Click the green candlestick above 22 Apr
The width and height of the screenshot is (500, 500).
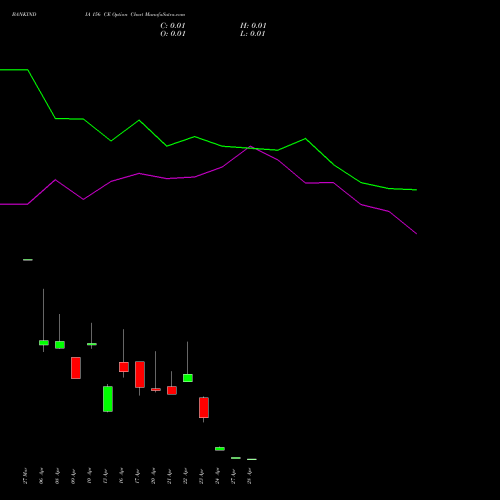[x=188, y=378]
